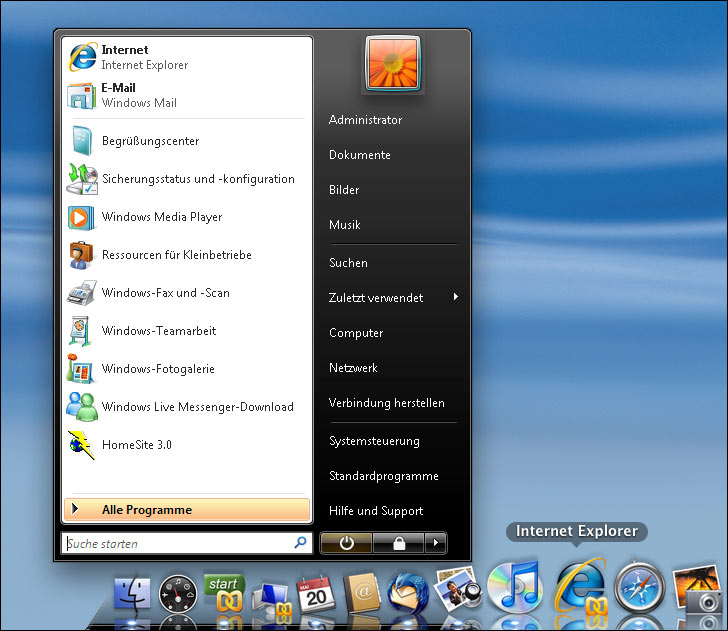The width and height of the screenshot is (728, 631).
Task: Click the power button in Start menu
Action: coord(346,543)
